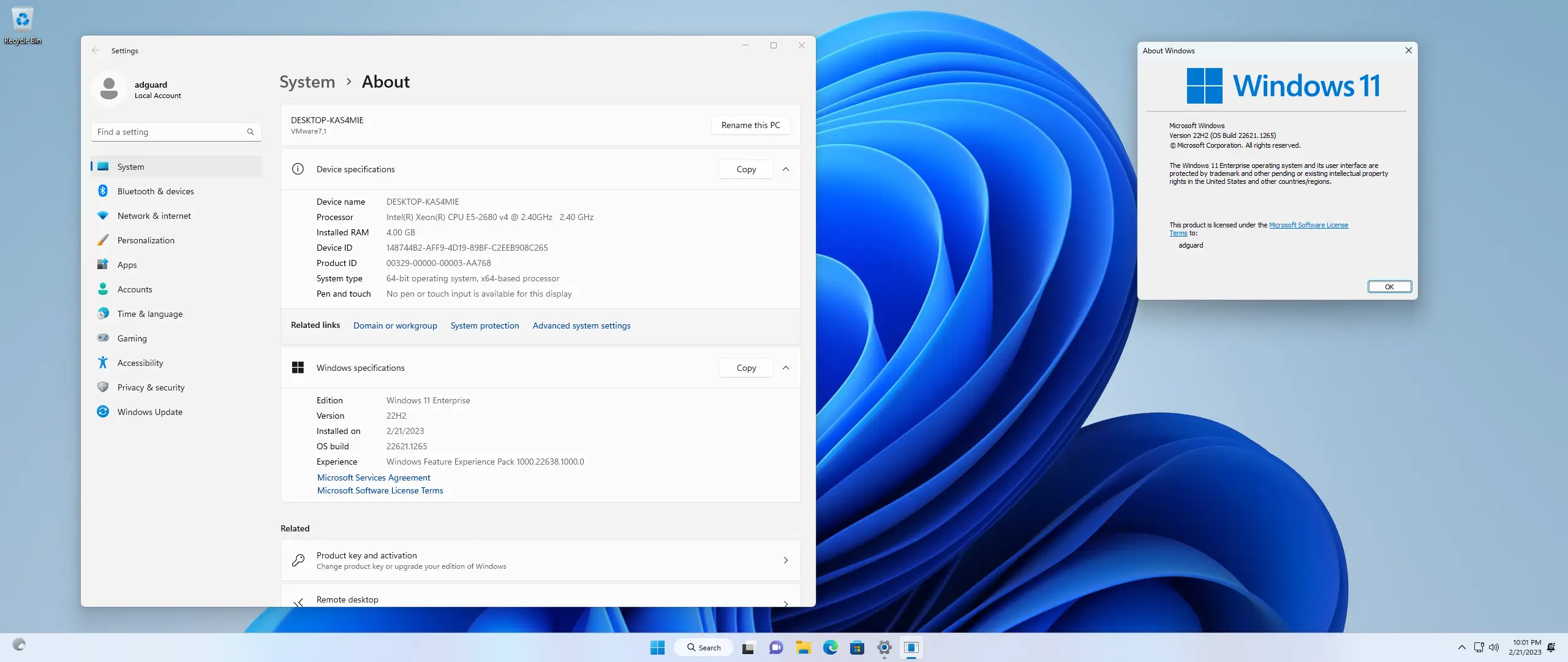
Task: Open Bluetooth & devices settings
Action: click(x=156, y=191)
